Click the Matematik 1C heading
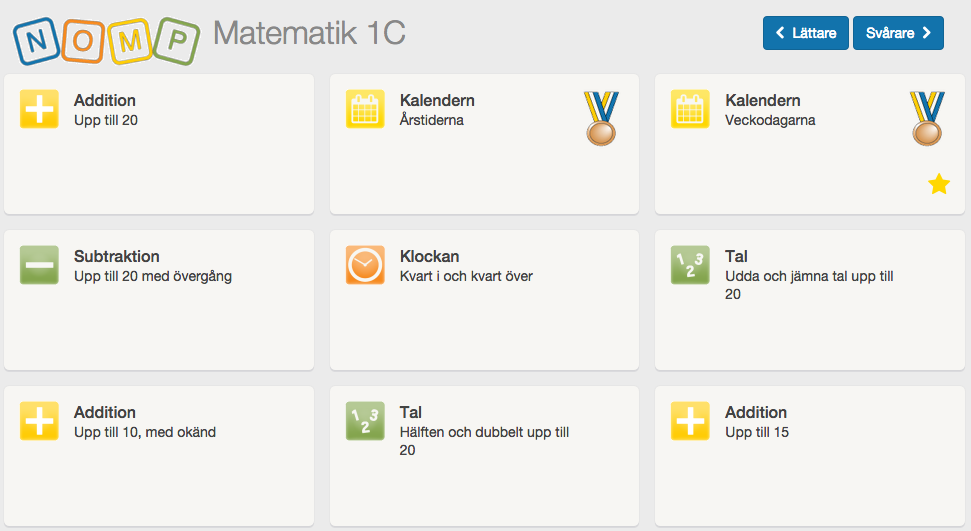 [x=310, y=33]
